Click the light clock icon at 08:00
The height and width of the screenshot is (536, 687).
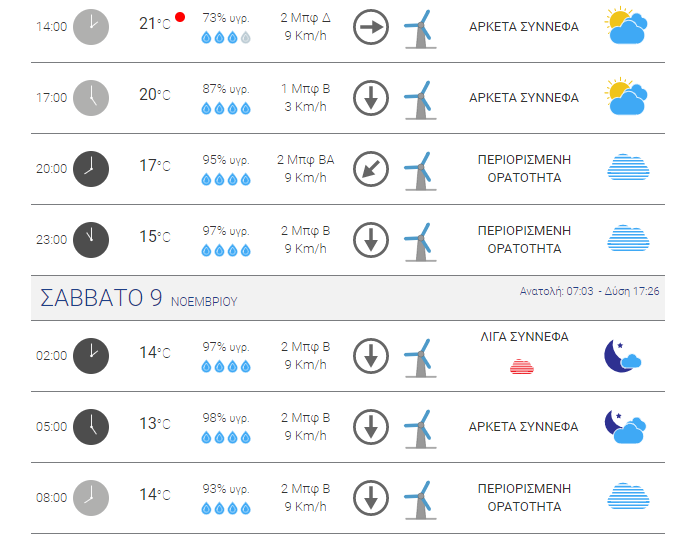click(x=91, y=498)
